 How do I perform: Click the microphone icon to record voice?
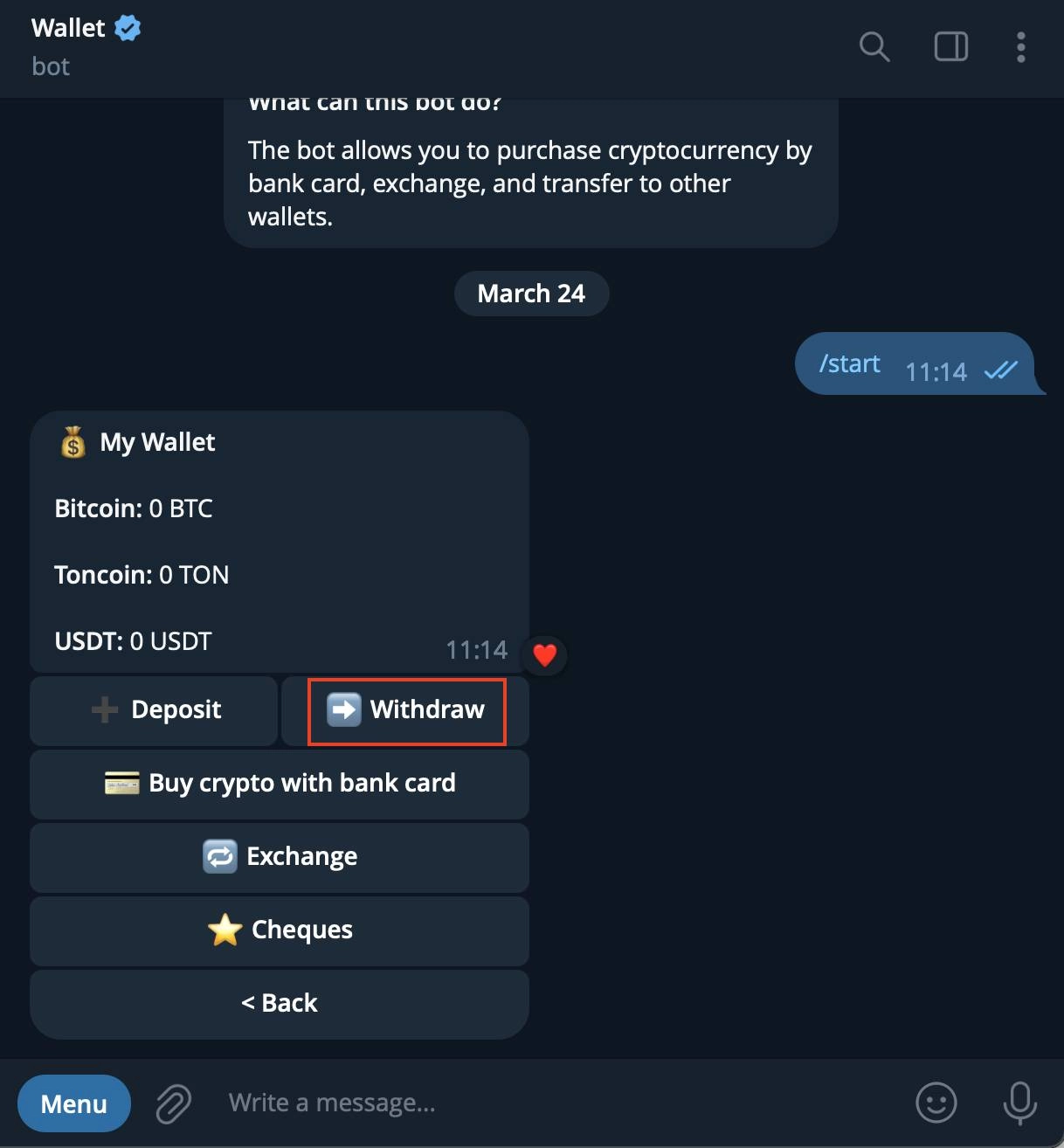[1019, 1103]
